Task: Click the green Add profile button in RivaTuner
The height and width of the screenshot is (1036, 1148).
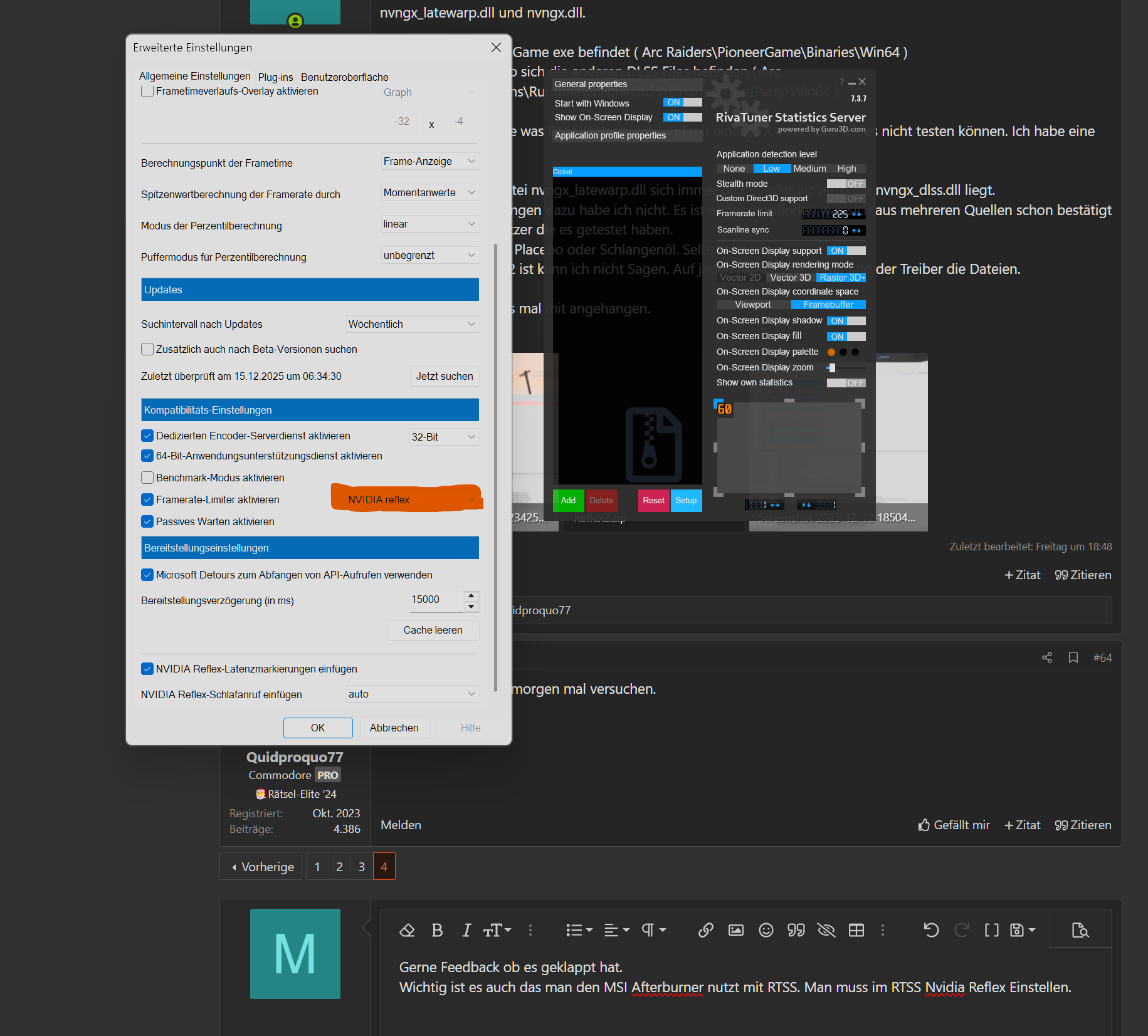Action: point(568,500)
